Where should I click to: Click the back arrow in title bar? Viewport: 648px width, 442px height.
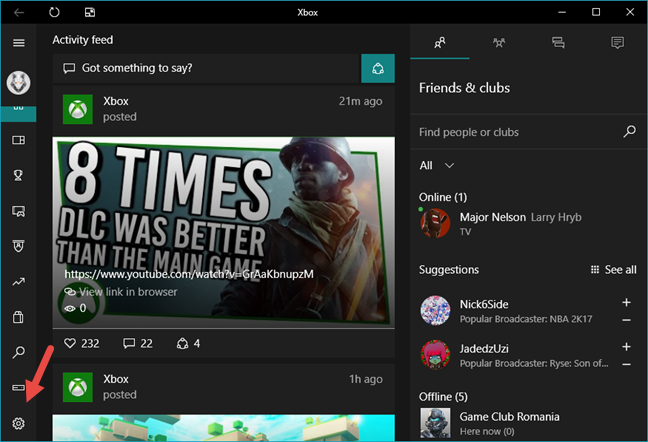point(19,12)
